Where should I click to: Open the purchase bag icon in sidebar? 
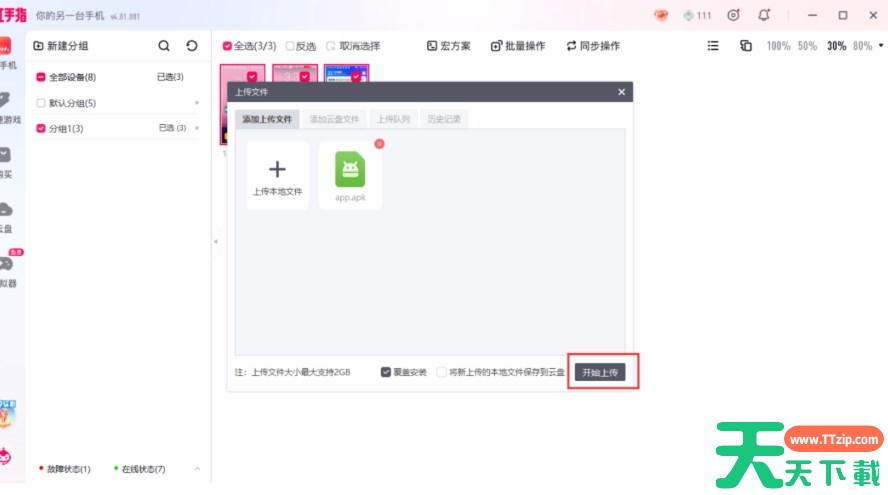click(x=5, y=155)
